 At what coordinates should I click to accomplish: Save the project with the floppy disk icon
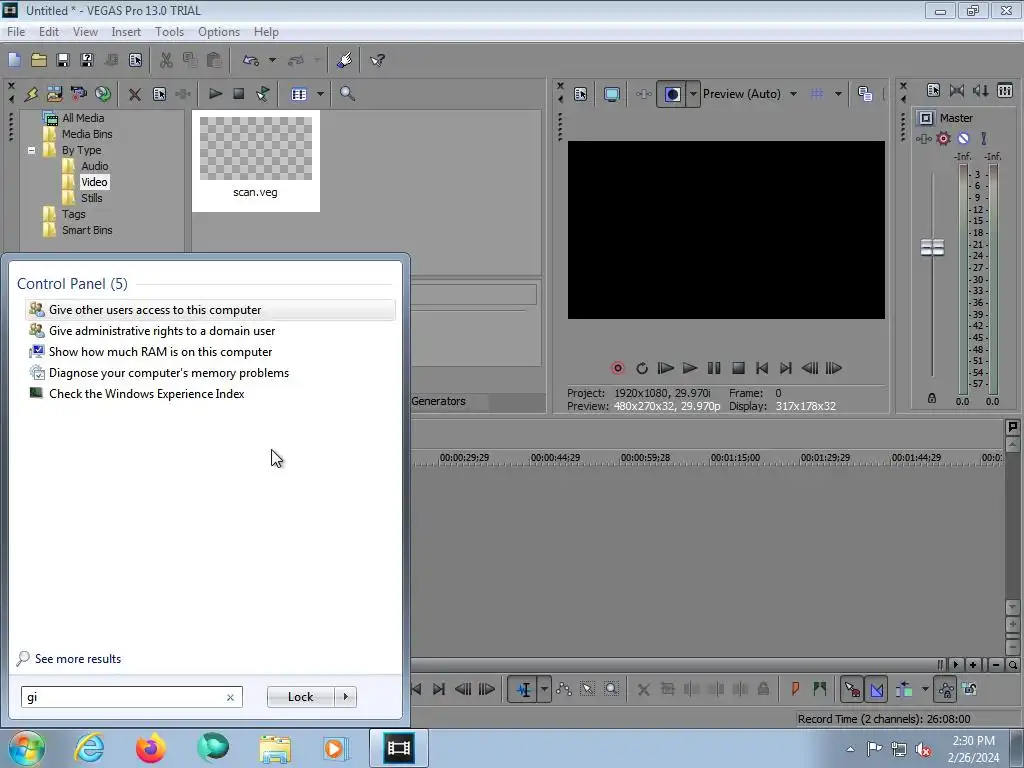pos(63,60)
